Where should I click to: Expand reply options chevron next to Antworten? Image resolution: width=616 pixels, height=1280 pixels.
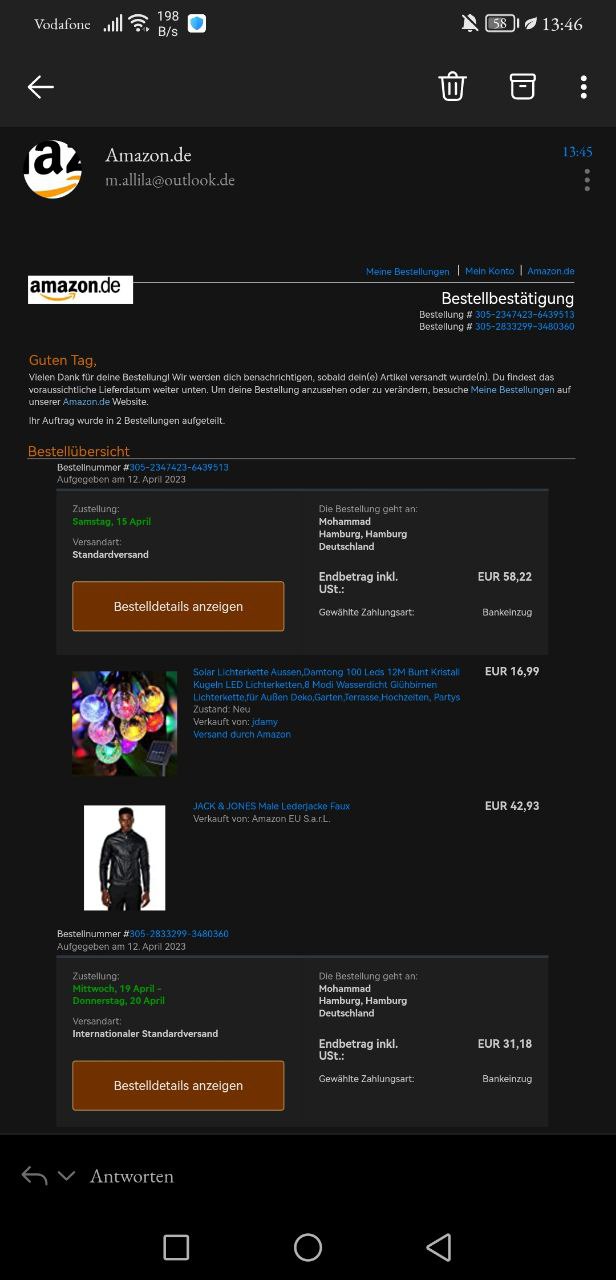pos(66,1176)
